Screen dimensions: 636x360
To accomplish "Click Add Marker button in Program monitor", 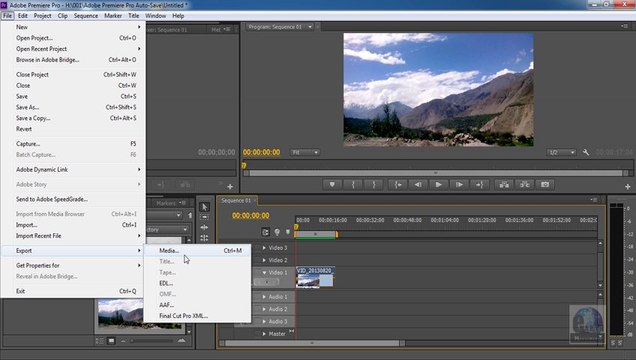I will coord(332,185).
